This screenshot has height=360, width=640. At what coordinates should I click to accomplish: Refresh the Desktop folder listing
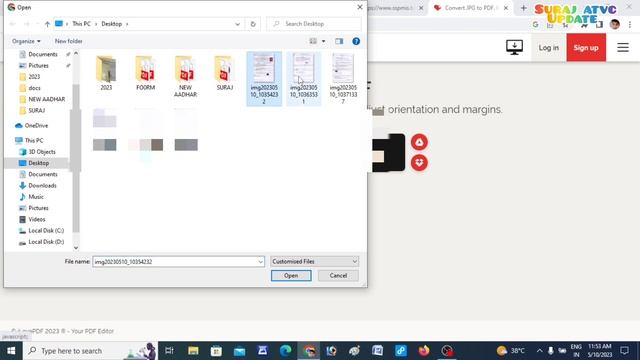coord(253,24)
